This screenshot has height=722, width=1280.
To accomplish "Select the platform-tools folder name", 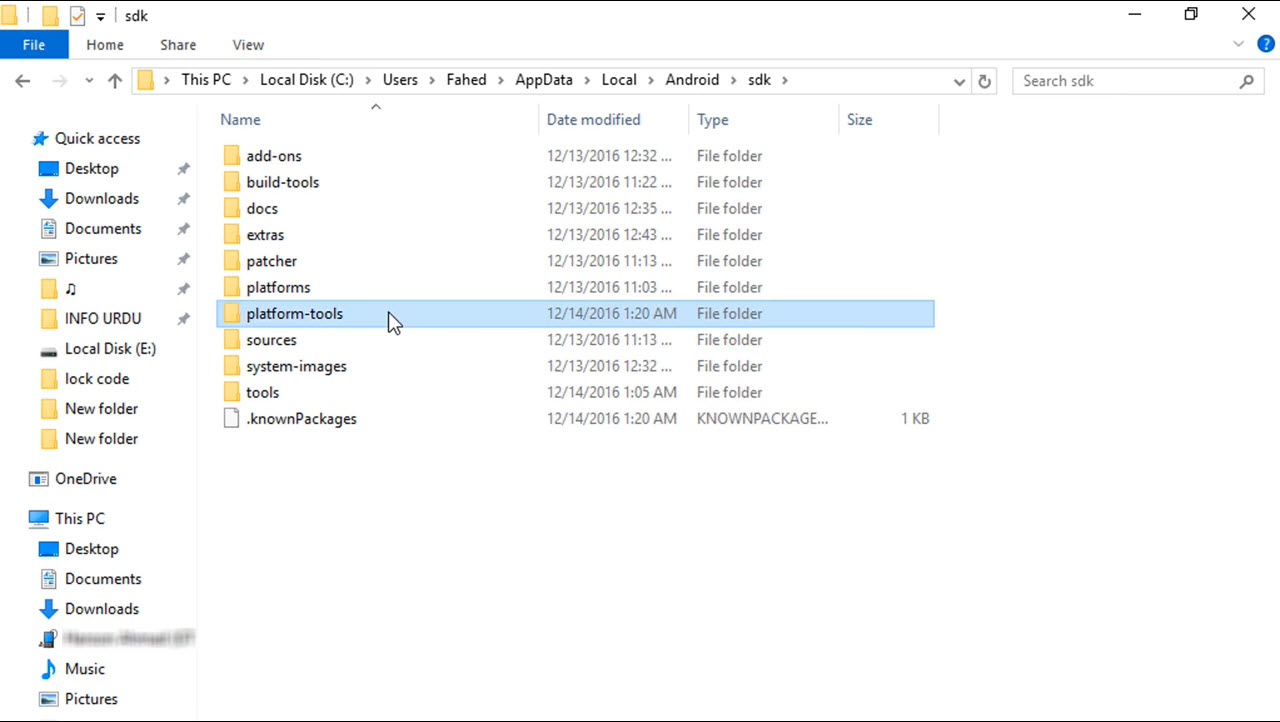I will [294, 313].
